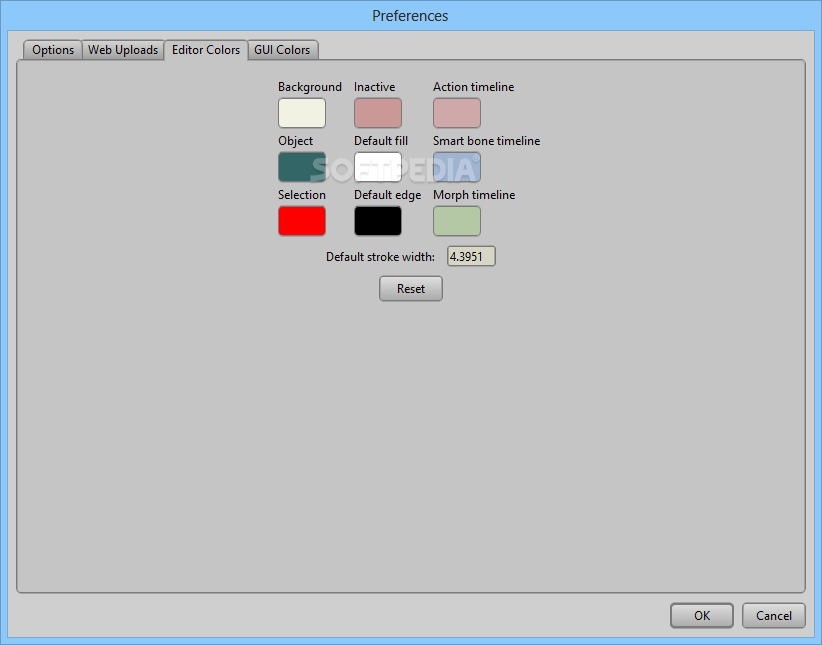This screenshot has width=822, height=645.
Task: Click the Background color swatch
Action: [302, 113]
